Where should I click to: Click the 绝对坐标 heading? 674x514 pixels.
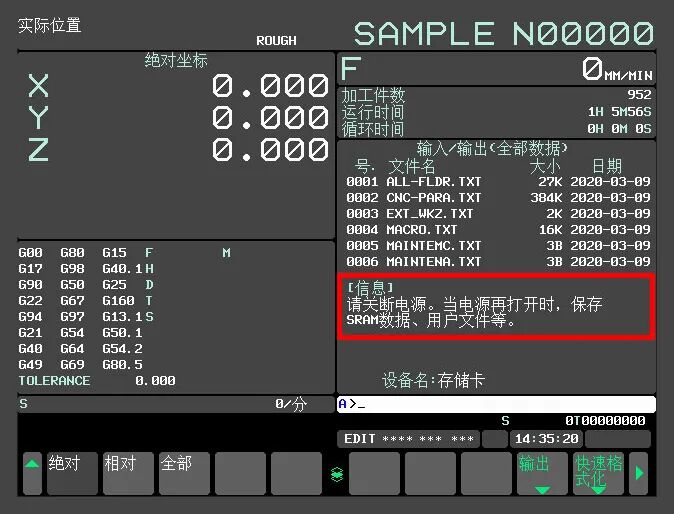[x=176, y=61]
